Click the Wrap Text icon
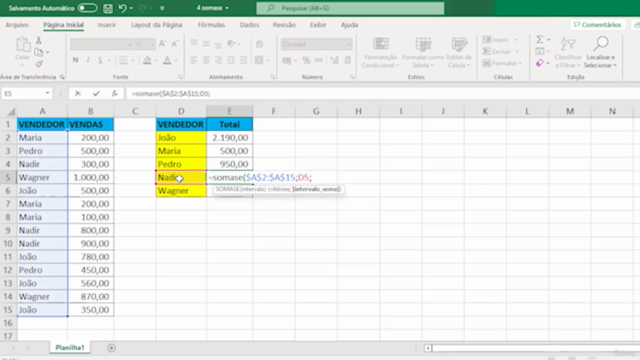Screen dimensions: 640x360 [259, 44]
